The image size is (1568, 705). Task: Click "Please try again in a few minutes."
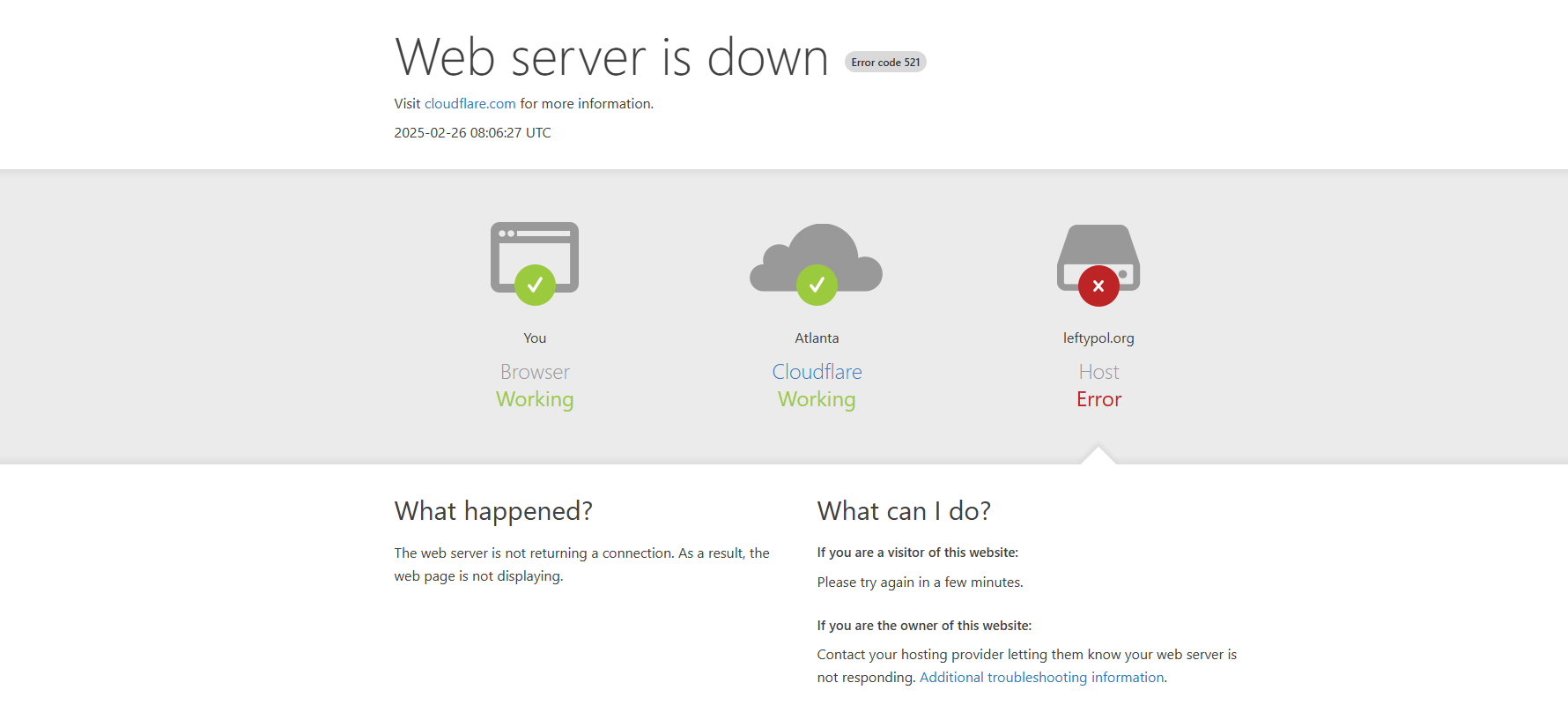(920, 583)
